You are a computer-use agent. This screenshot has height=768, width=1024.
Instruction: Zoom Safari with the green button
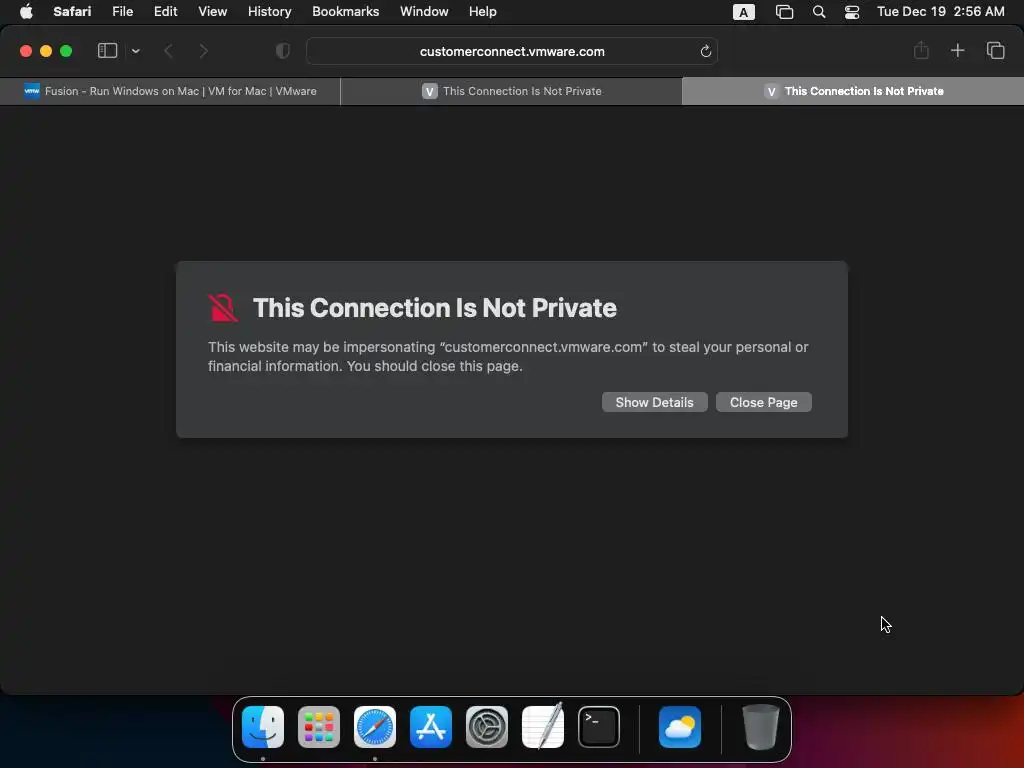pos(66,51)
